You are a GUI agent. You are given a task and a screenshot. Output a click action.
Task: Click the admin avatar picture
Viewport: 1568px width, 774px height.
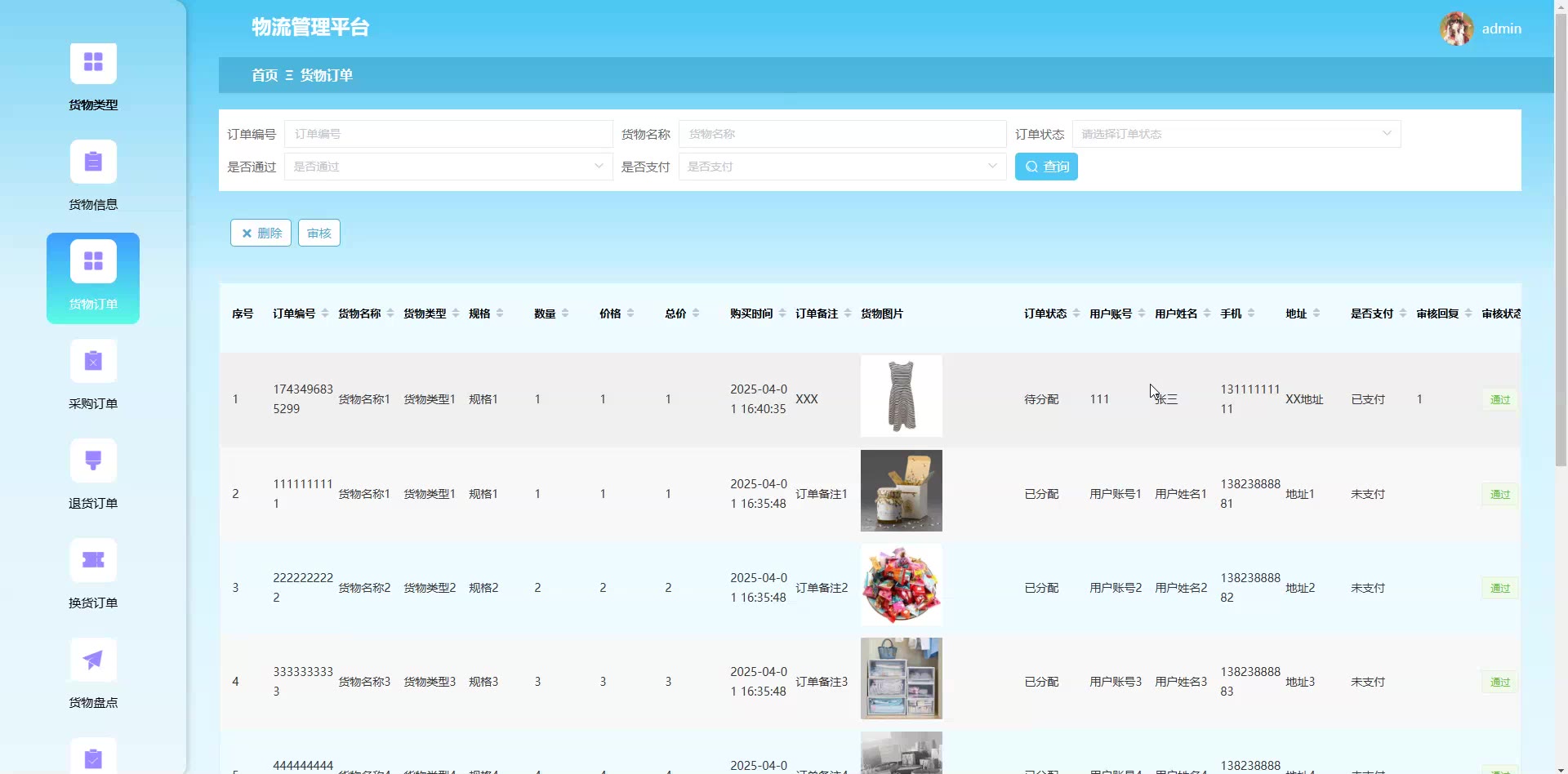click(x=1456, y=29)
